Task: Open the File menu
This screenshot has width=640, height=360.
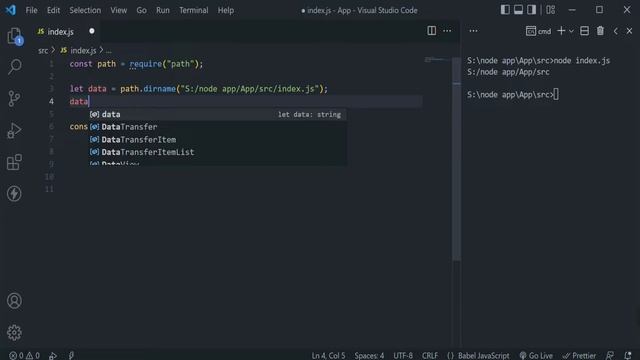Action: point(31,10)
